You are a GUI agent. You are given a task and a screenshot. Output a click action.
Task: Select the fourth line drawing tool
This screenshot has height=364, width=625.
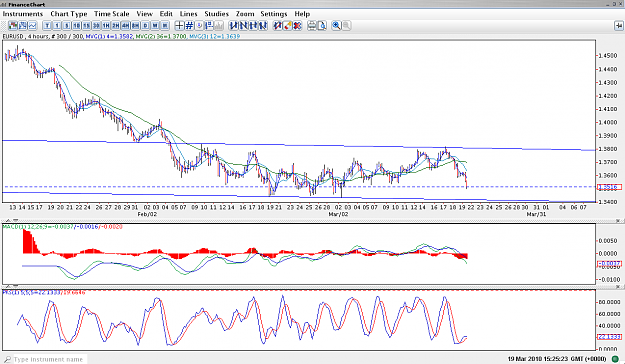pyautogui.click(x=263, y=26)
